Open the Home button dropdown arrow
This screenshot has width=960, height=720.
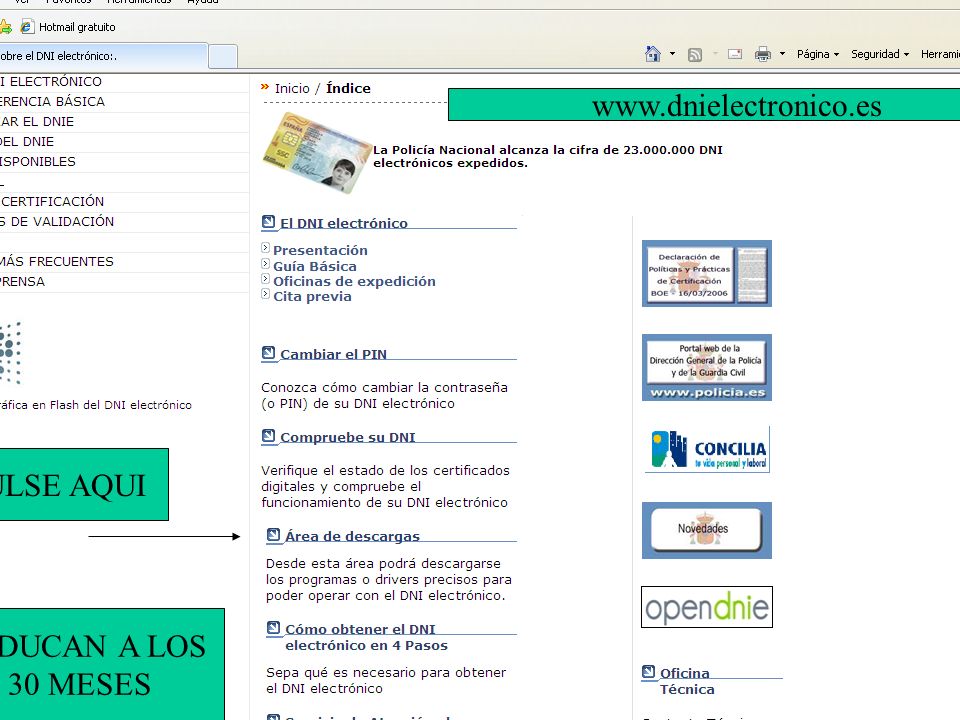[x=672, y=54]
